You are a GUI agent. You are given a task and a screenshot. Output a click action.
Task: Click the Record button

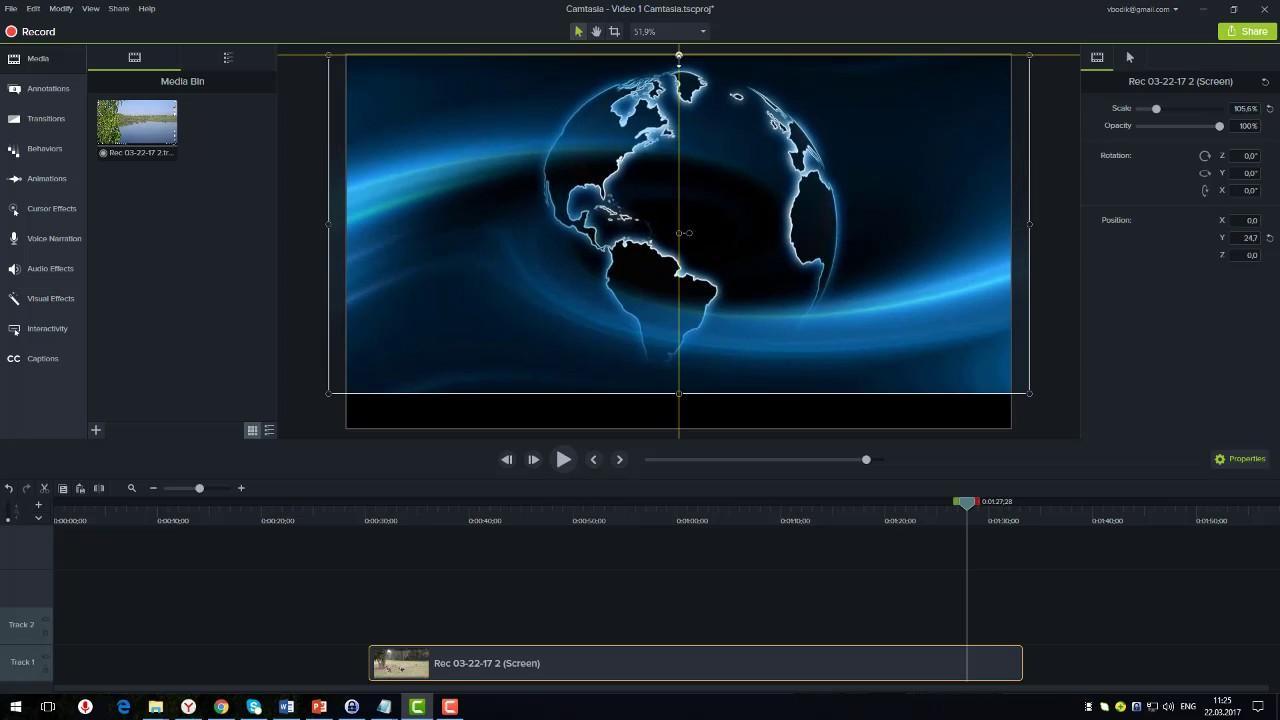pos(30,32)
